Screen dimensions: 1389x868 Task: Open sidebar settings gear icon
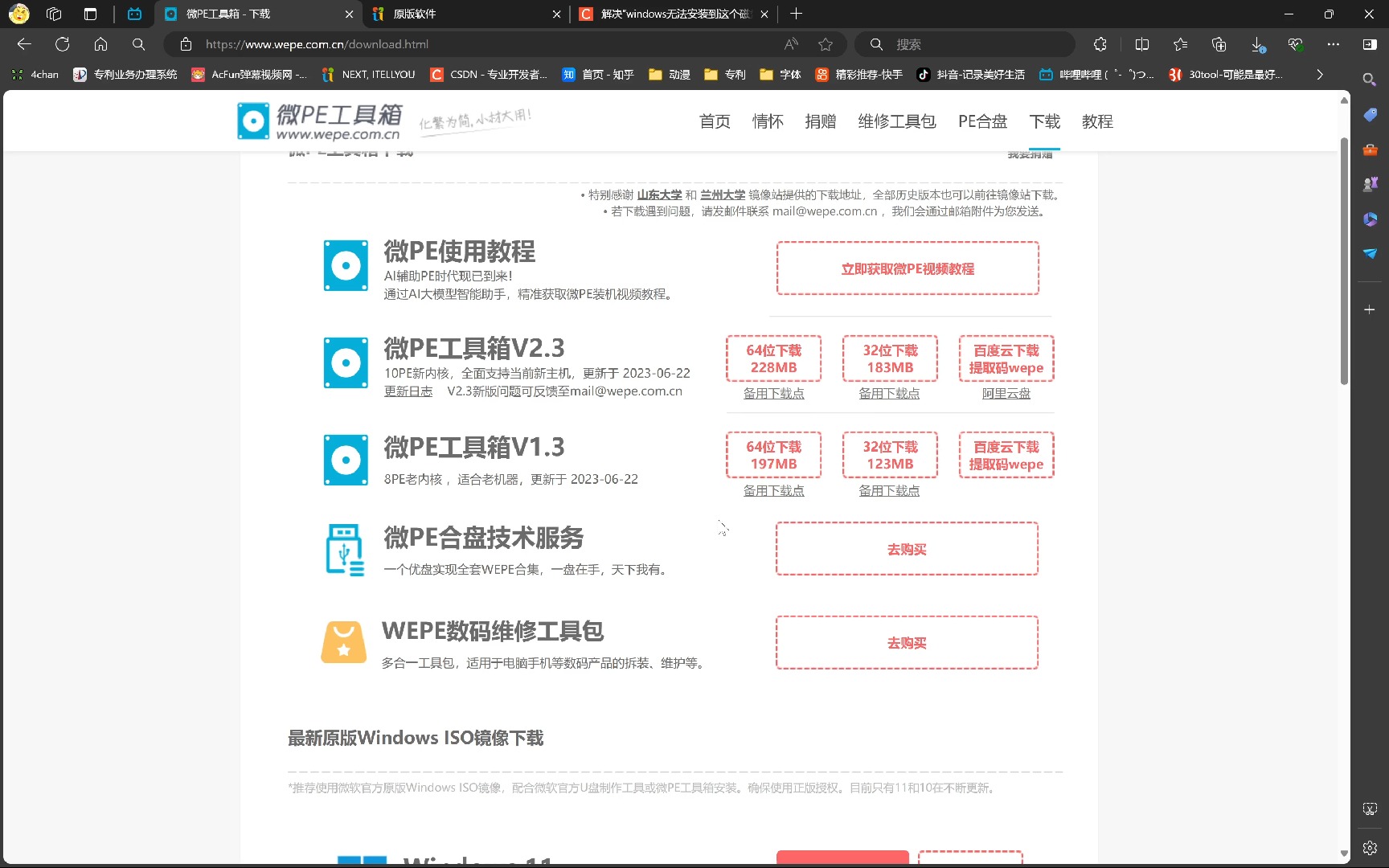[1370, 848]
